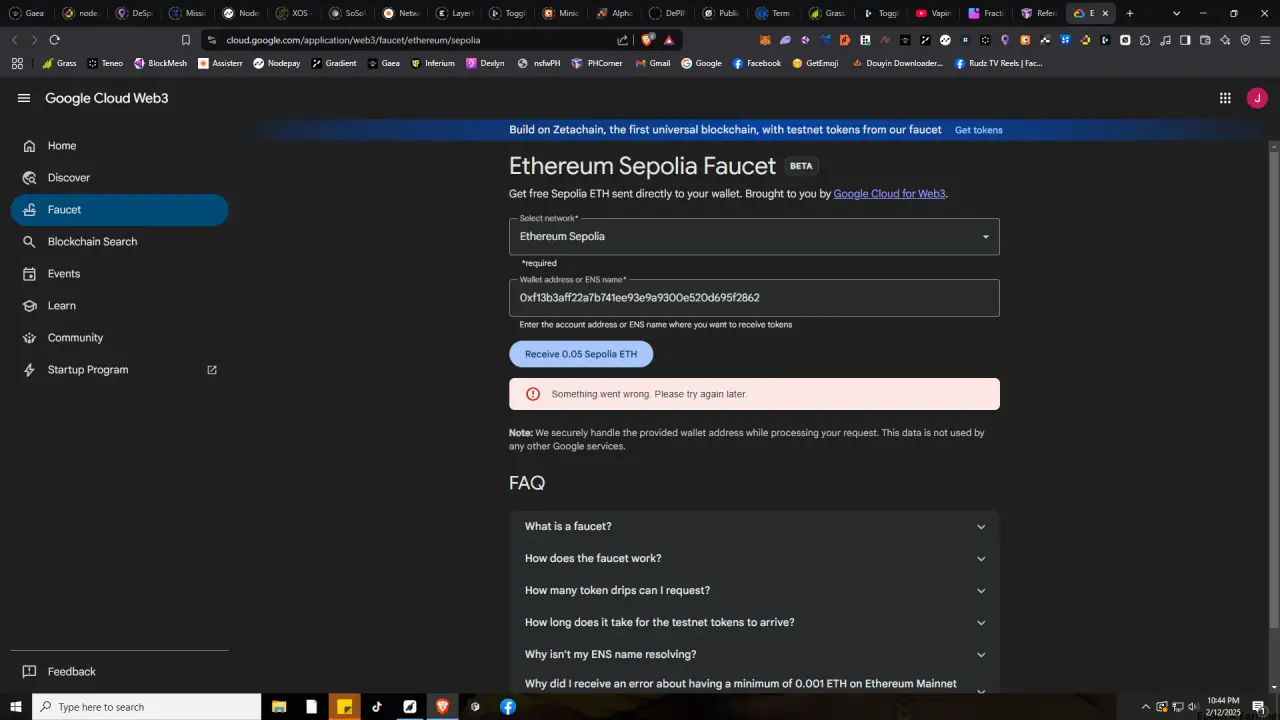This screenshot has height=720, width=1280.
Task: Click Receive 0.05 Sepolia ETH button
Action: [x=581, y=354]
